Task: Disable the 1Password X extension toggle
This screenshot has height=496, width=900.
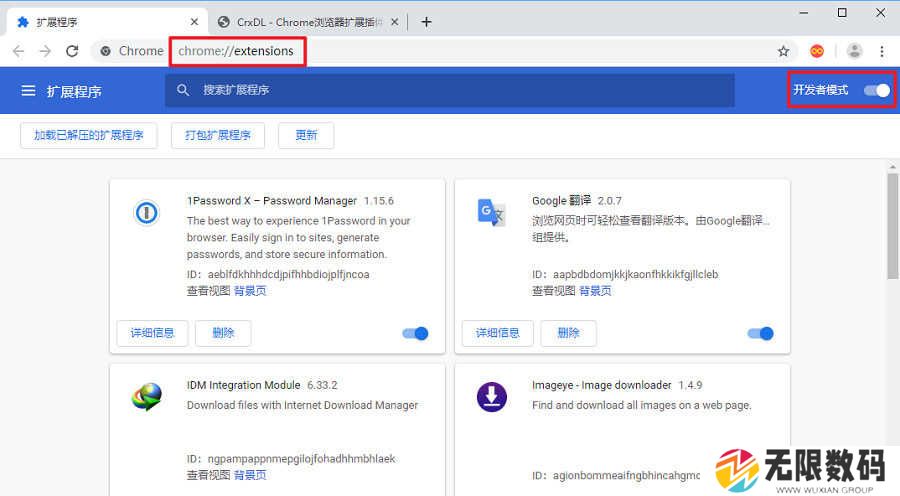Action: 416,334
